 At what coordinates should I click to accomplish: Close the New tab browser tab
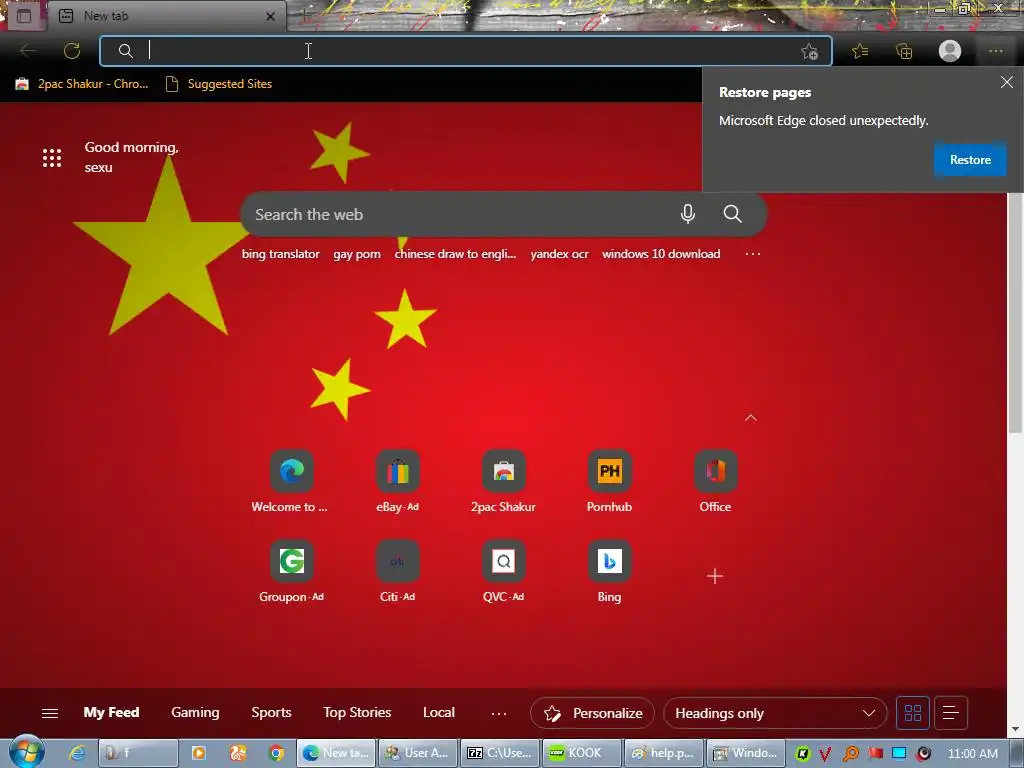pyautogui.click(x=270, y=16)
